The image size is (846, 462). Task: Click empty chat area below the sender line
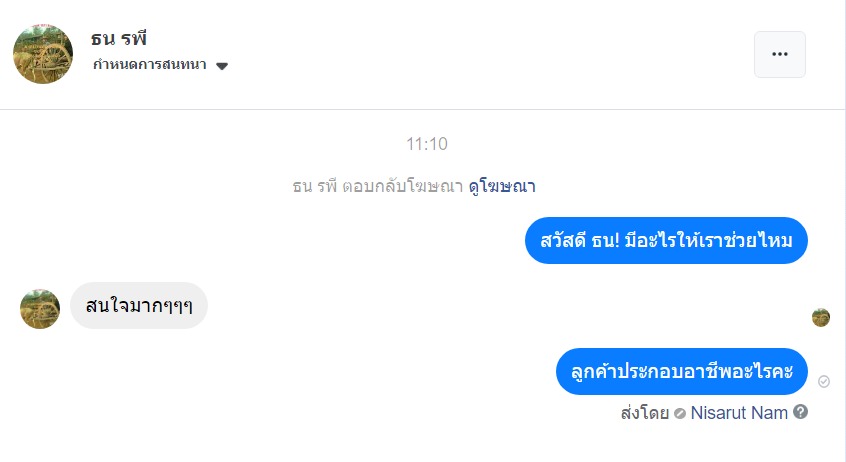pyautogui.click(x=420, y=442)
